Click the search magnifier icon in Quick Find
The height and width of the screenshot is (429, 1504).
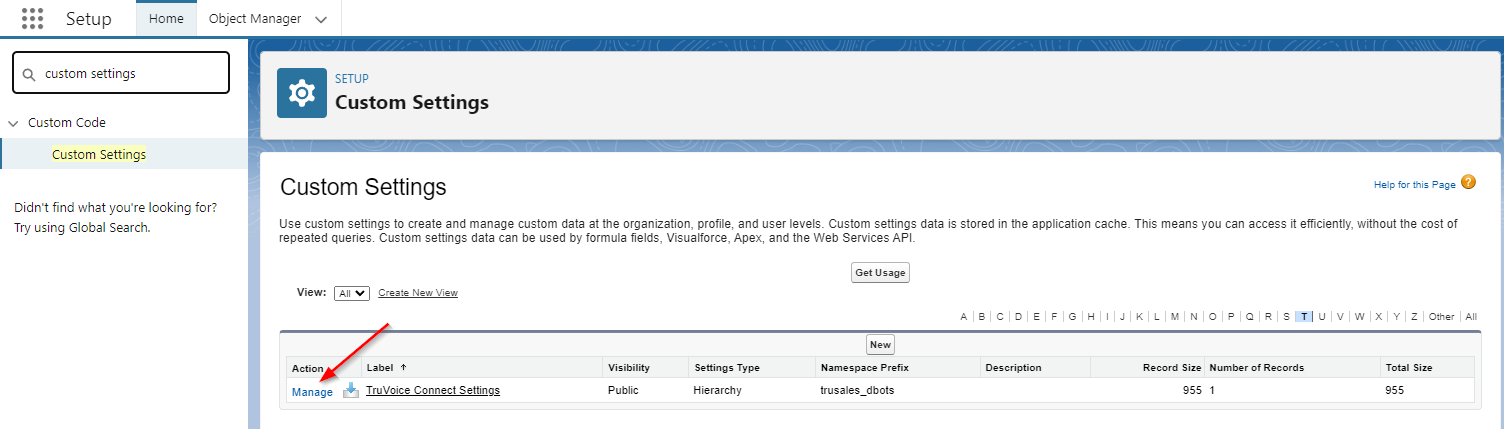pos(29,74)
